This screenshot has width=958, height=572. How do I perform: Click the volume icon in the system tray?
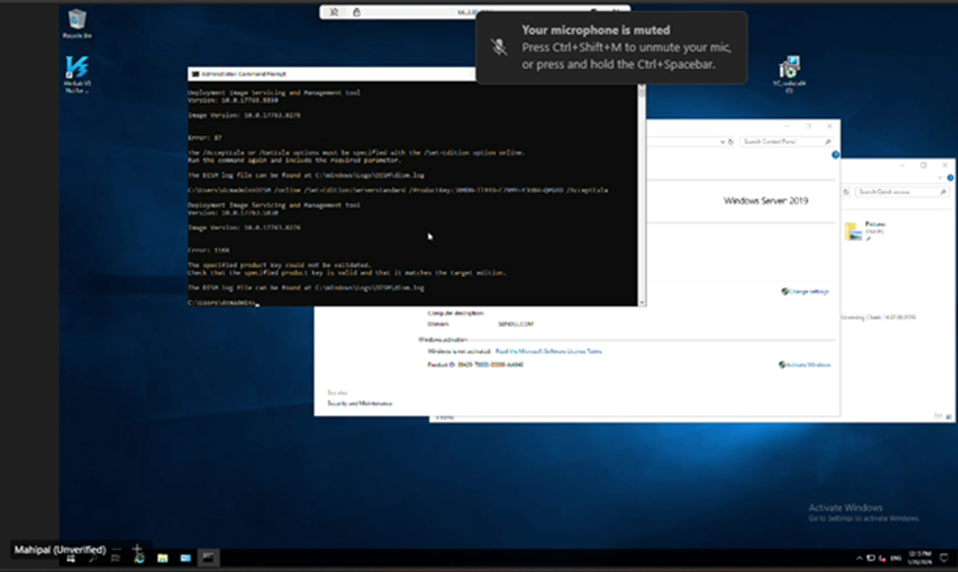pyautogui.click(x=882, y=558)
